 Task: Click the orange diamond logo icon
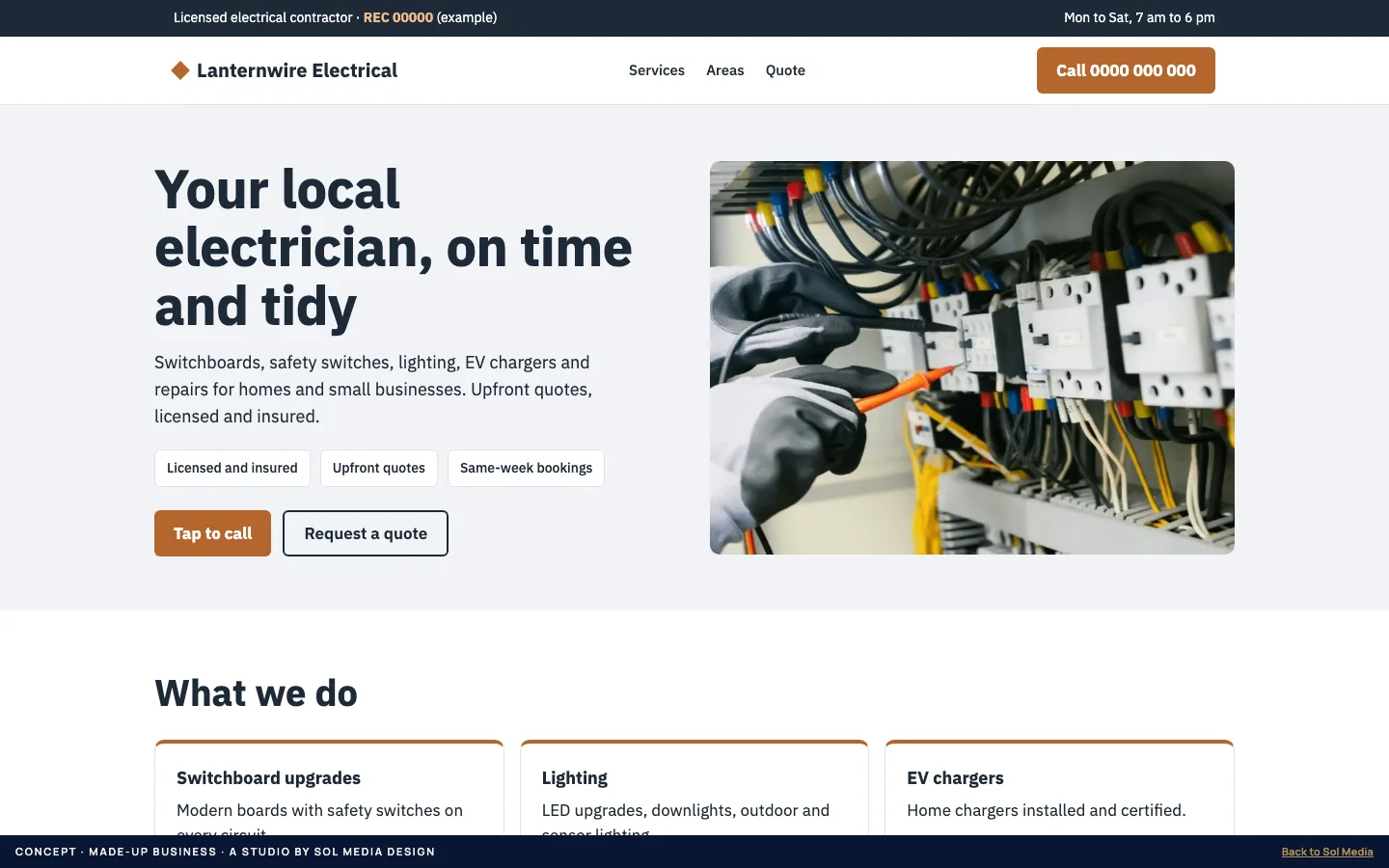(180, 70)
